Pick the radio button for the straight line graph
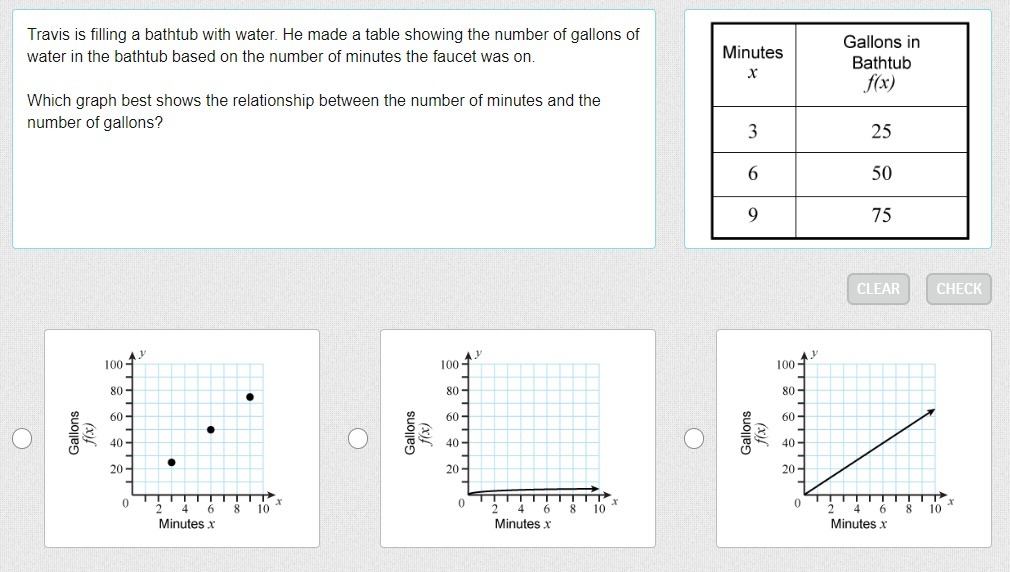The width and height of the screenshot is (1010, 572). click(x=694, y=438)
